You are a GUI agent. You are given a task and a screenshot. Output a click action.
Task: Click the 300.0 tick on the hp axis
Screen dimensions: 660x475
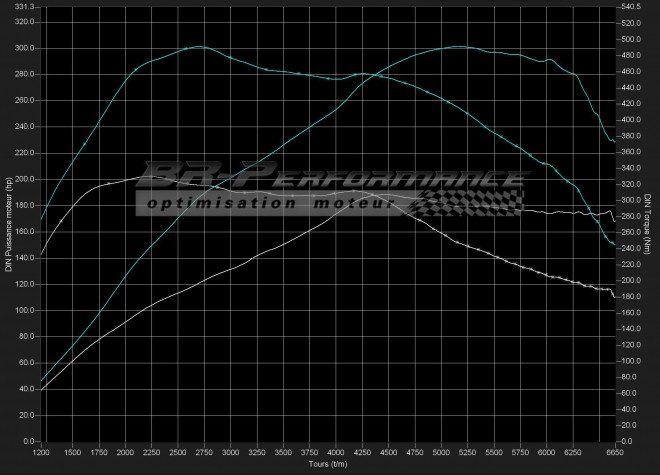pos(24,48)
